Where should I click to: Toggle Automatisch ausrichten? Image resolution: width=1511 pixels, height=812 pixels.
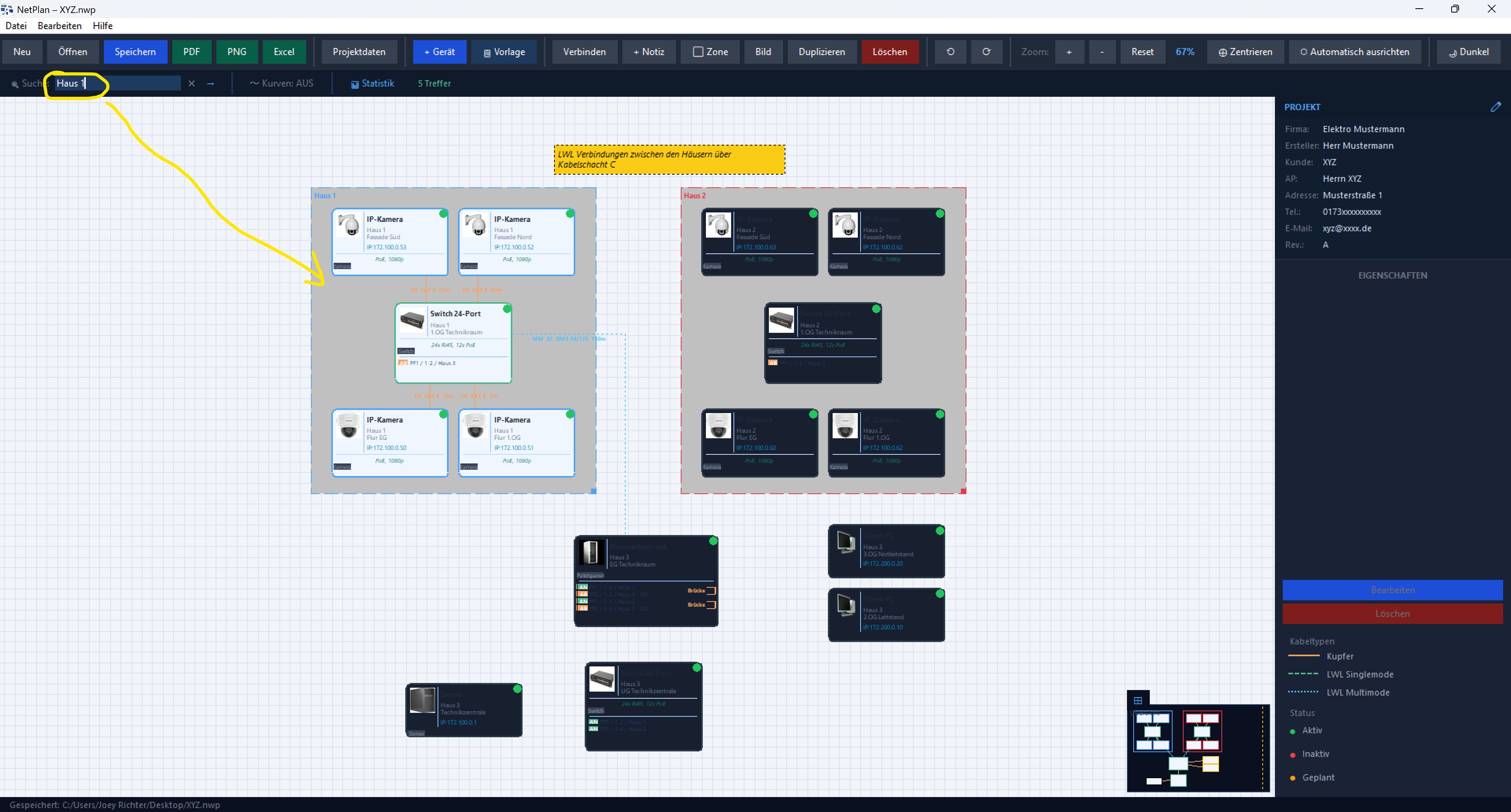click(x=1354, y=52)
